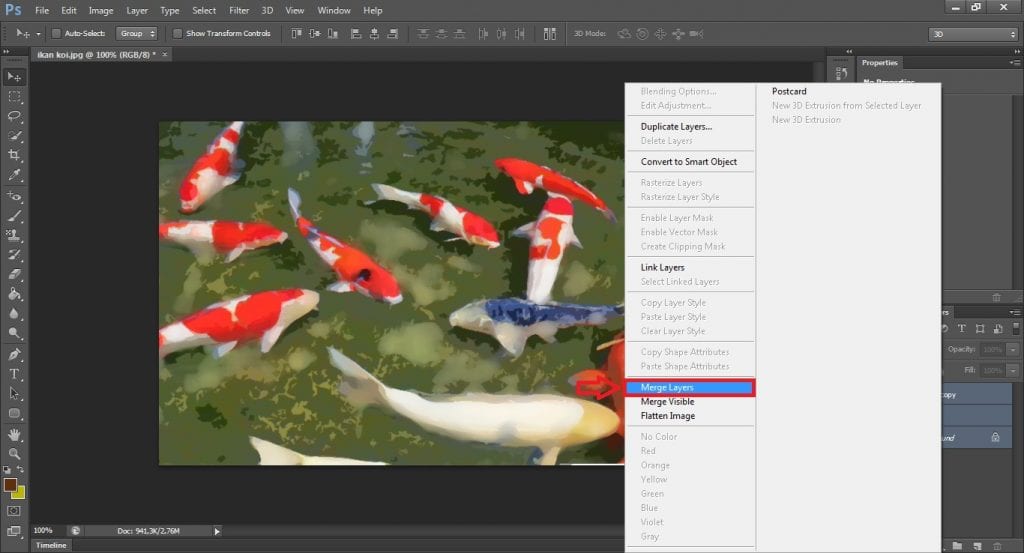This screenshot has width=1024, height=553.
Task: Pick the Eyedropper tool
Action: (14, 175)
